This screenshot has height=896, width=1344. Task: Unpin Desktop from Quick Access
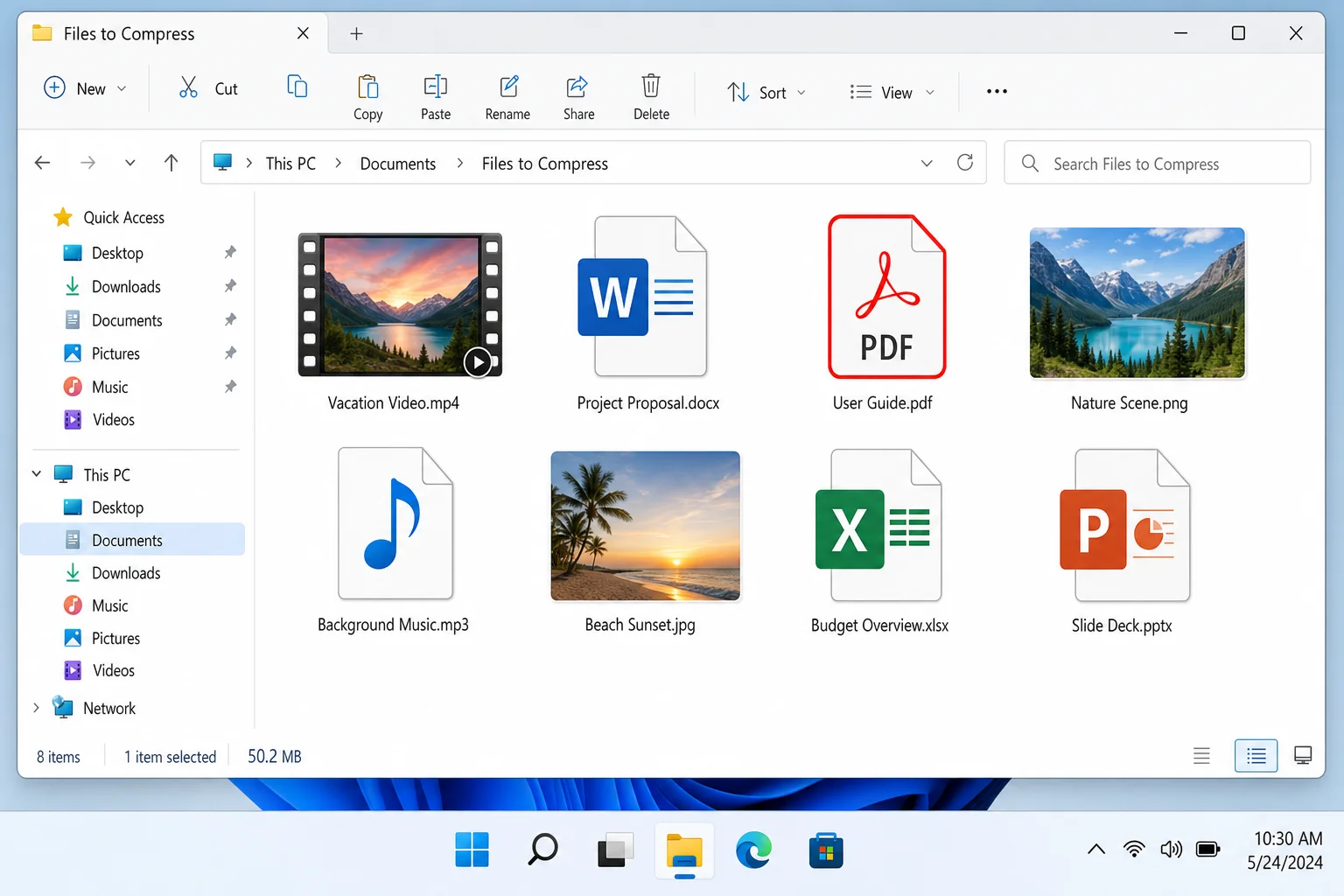coord(230,253)
